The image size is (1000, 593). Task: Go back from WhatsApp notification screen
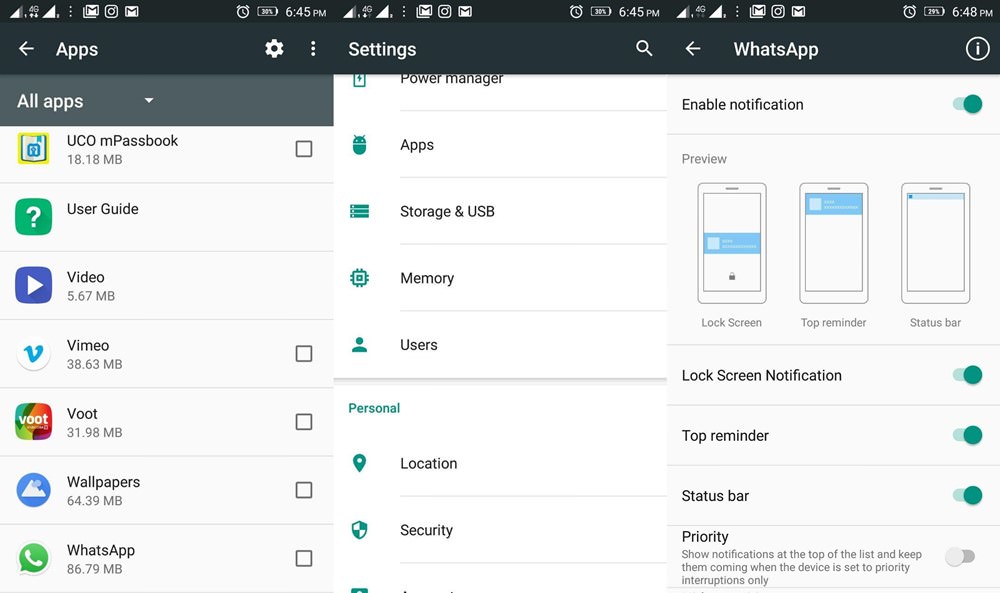click(x=693, y=48)
